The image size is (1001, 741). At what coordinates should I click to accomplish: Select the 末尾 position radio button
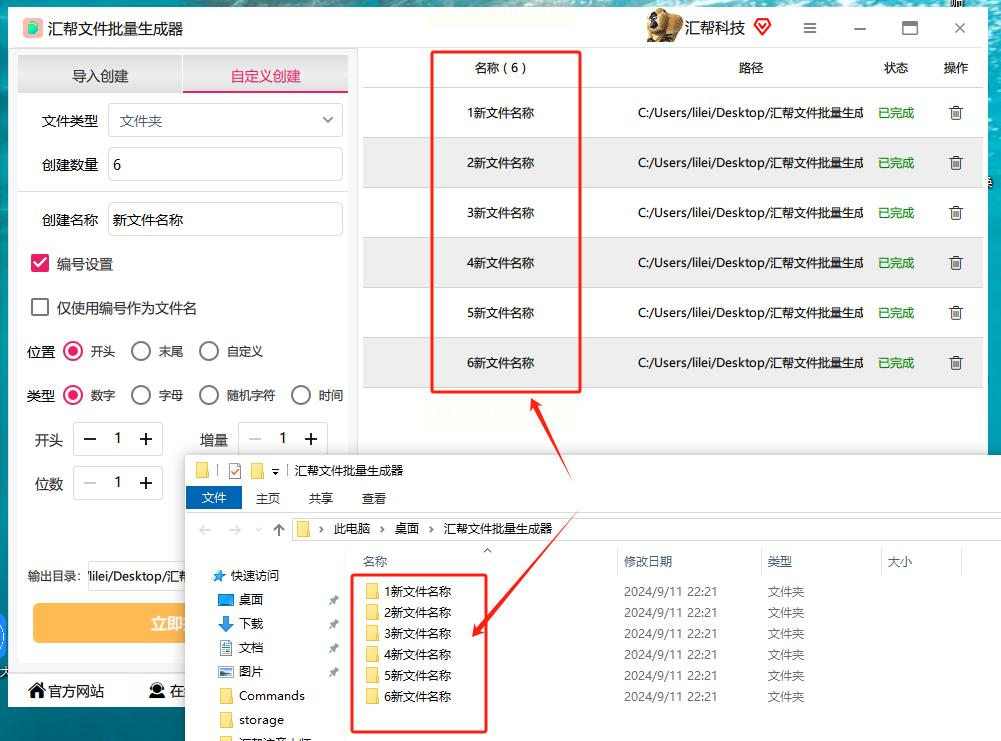[140, 351]
